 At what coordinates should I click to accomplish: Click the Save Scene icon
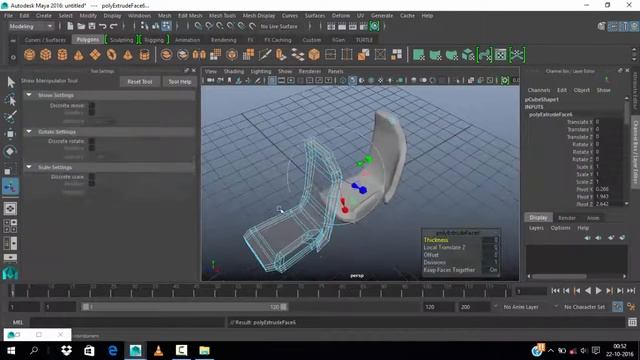pyautogui.click(x=92, y=26)
